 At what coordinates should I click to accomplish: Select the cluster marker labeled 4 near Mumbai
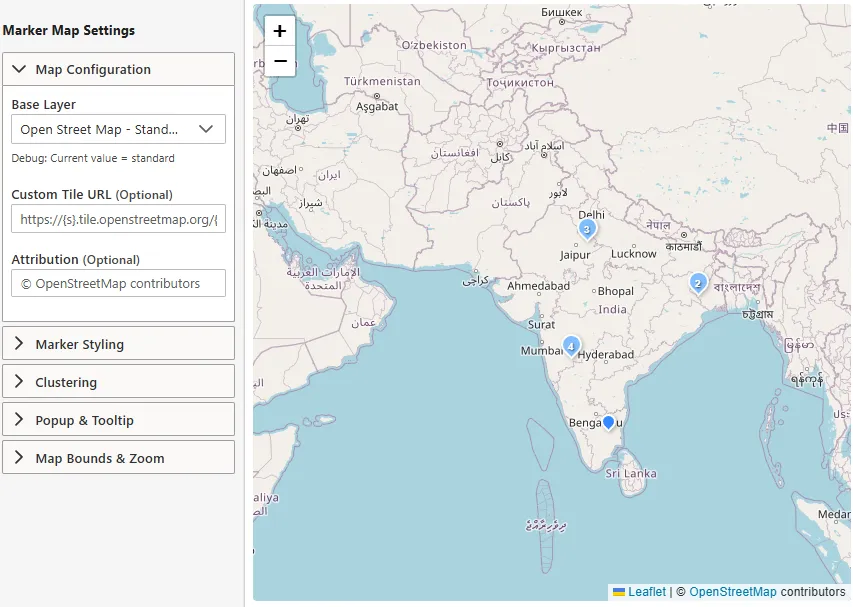571,346
